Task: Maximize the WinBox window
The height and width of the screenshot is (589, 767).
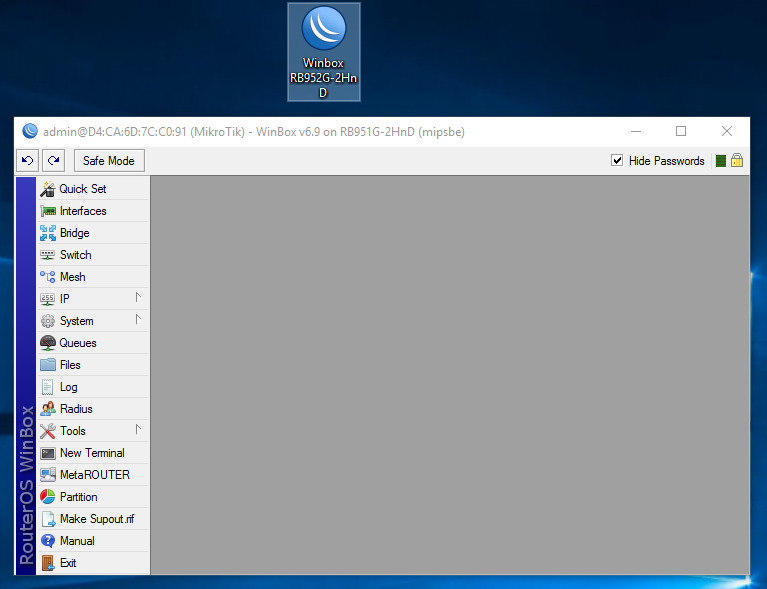Action: pos(681,131)
